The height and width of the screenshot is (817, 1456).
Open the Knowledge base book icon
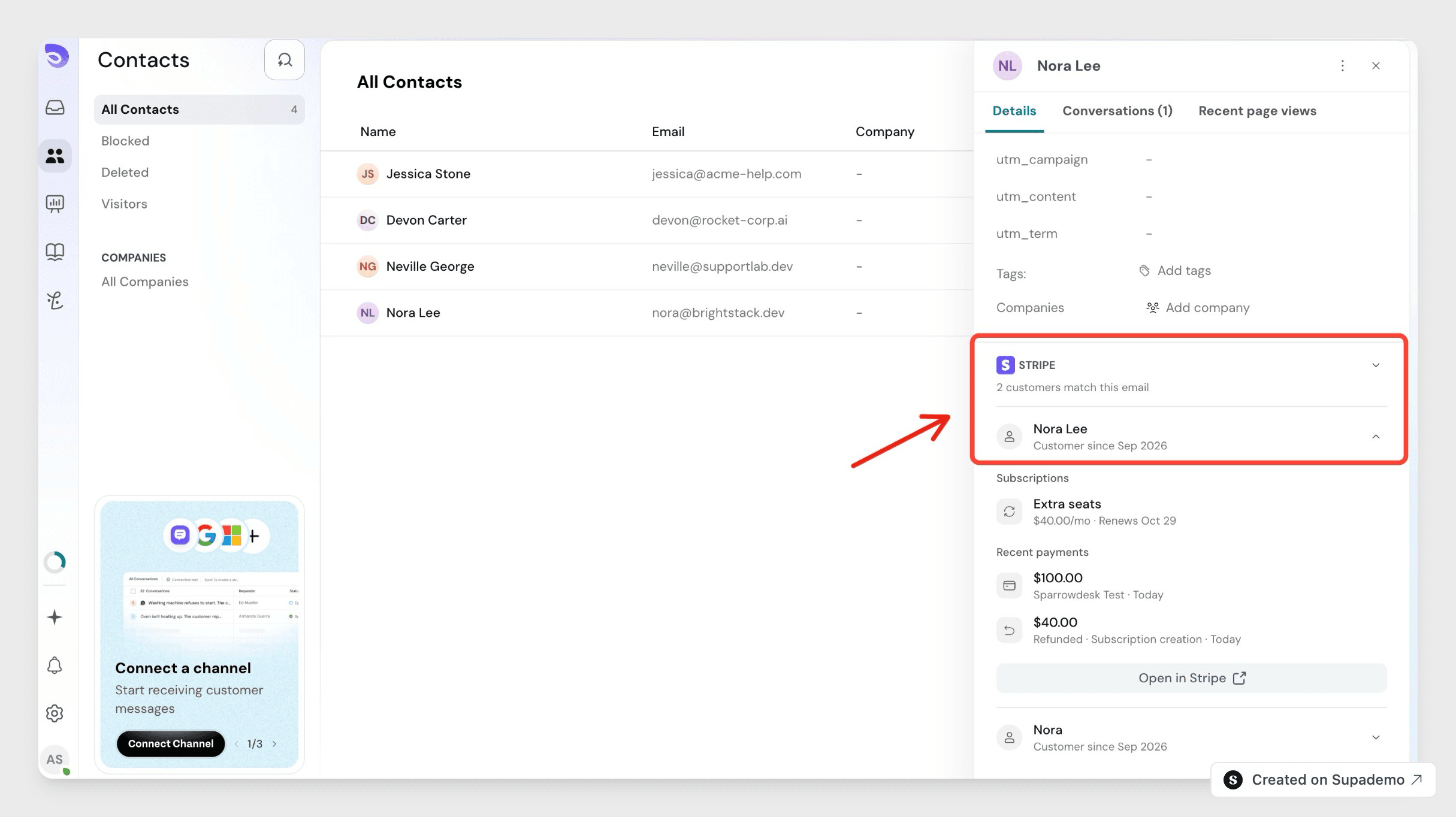tap(55, 252)
